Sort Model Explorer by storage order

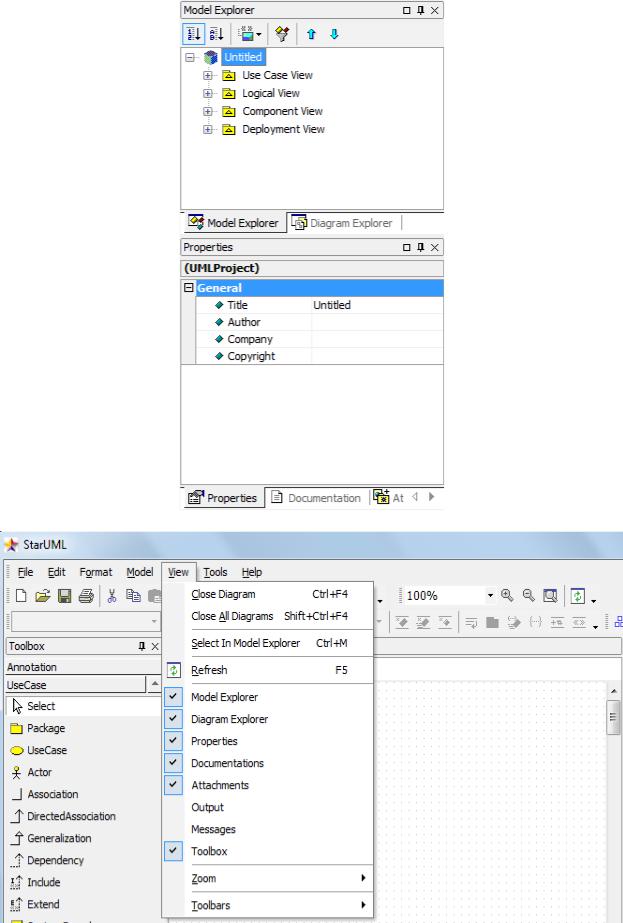coord(194,34)
